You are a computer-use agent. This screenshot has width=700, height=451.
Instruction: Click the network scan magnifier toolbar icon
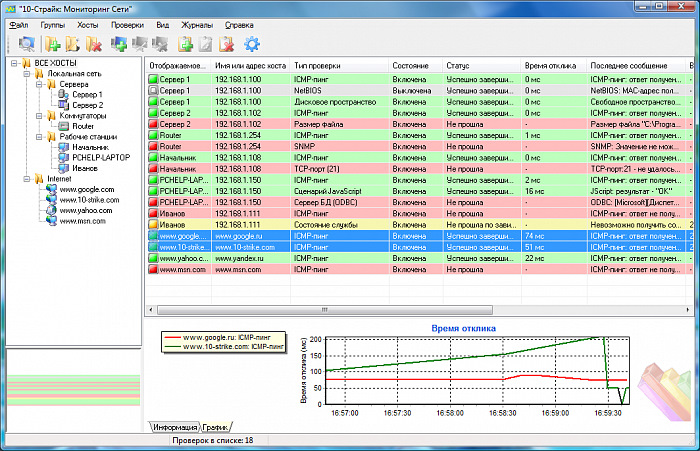coord(25,43)
